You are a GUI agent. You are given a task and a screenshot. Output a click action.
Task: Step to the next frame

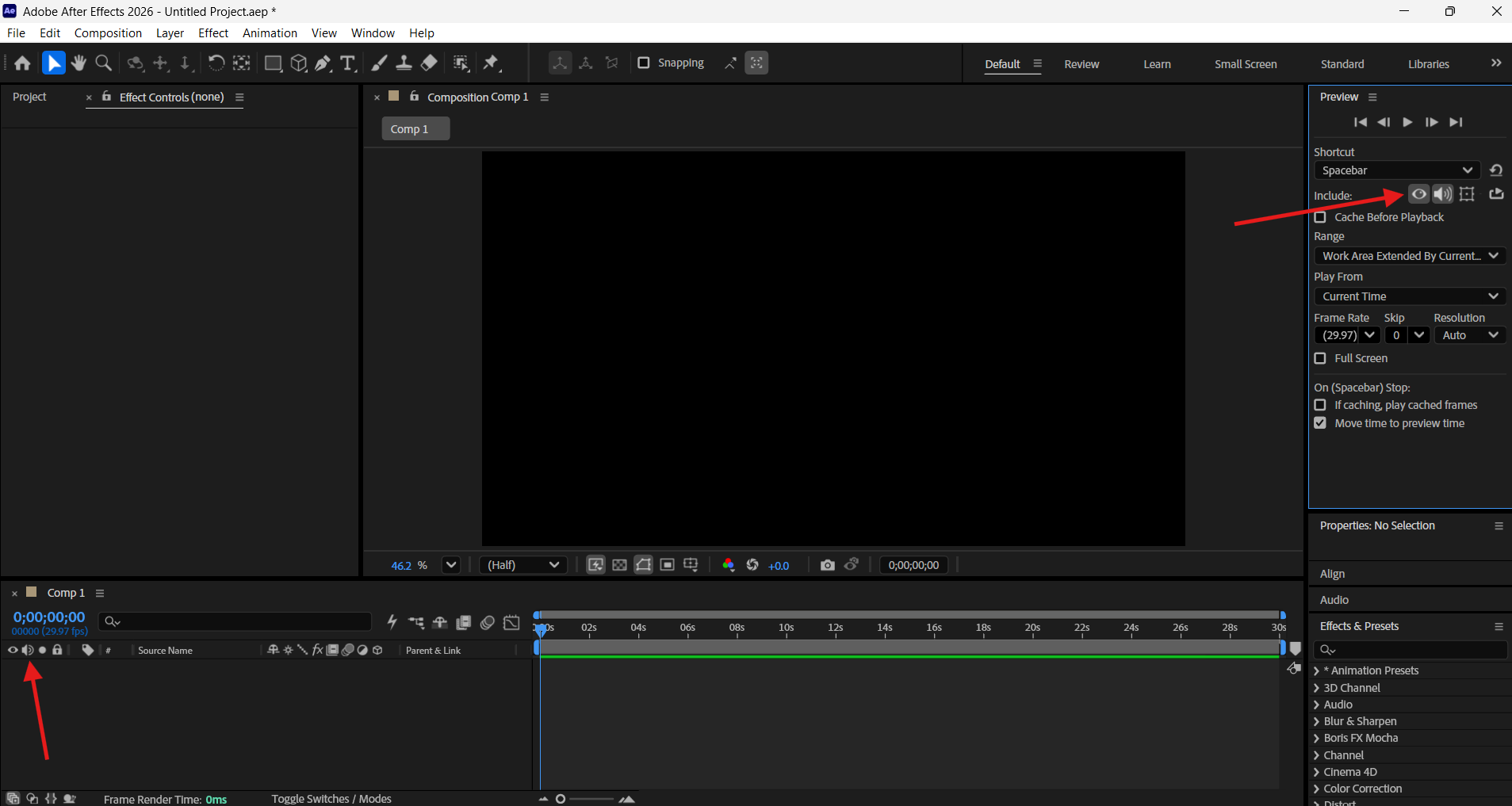pyautogui.click(x=1431, y=122)
